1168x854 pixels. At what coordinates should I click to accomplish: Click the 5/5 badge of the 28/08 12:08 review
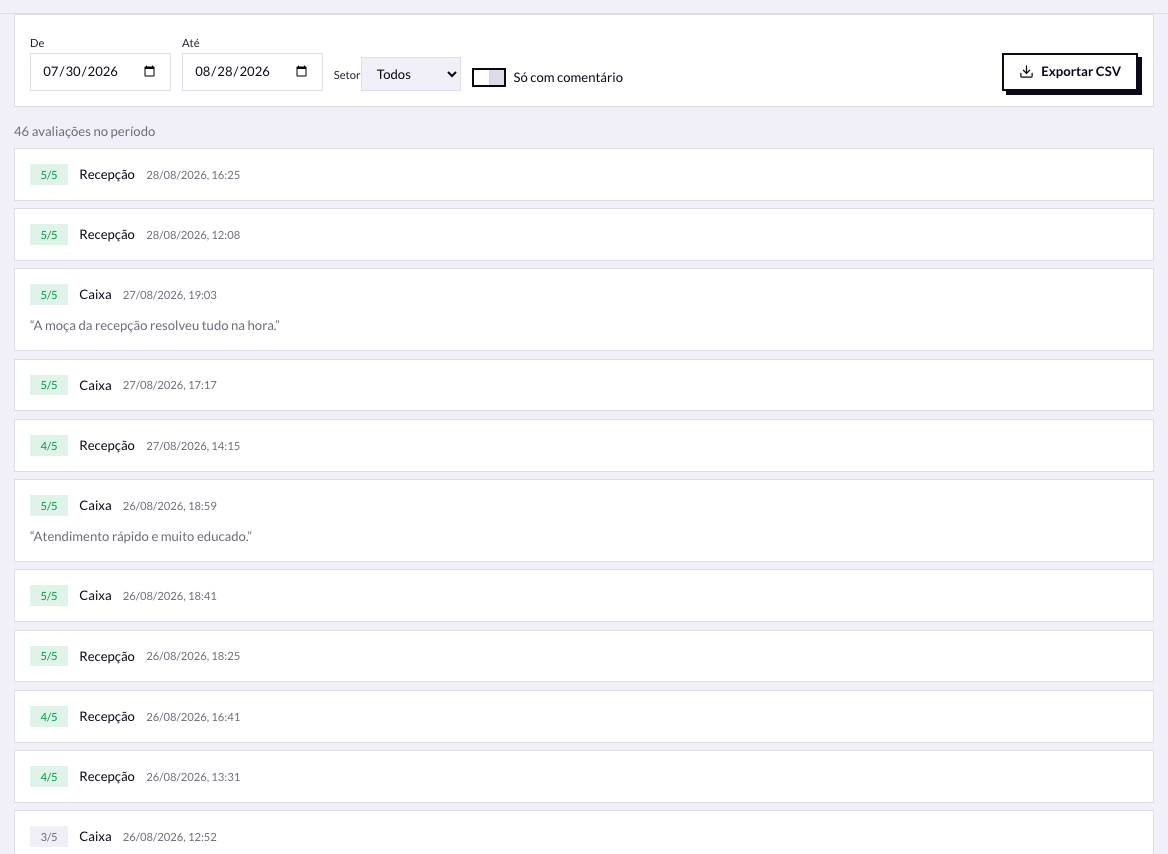pos(49,235)
